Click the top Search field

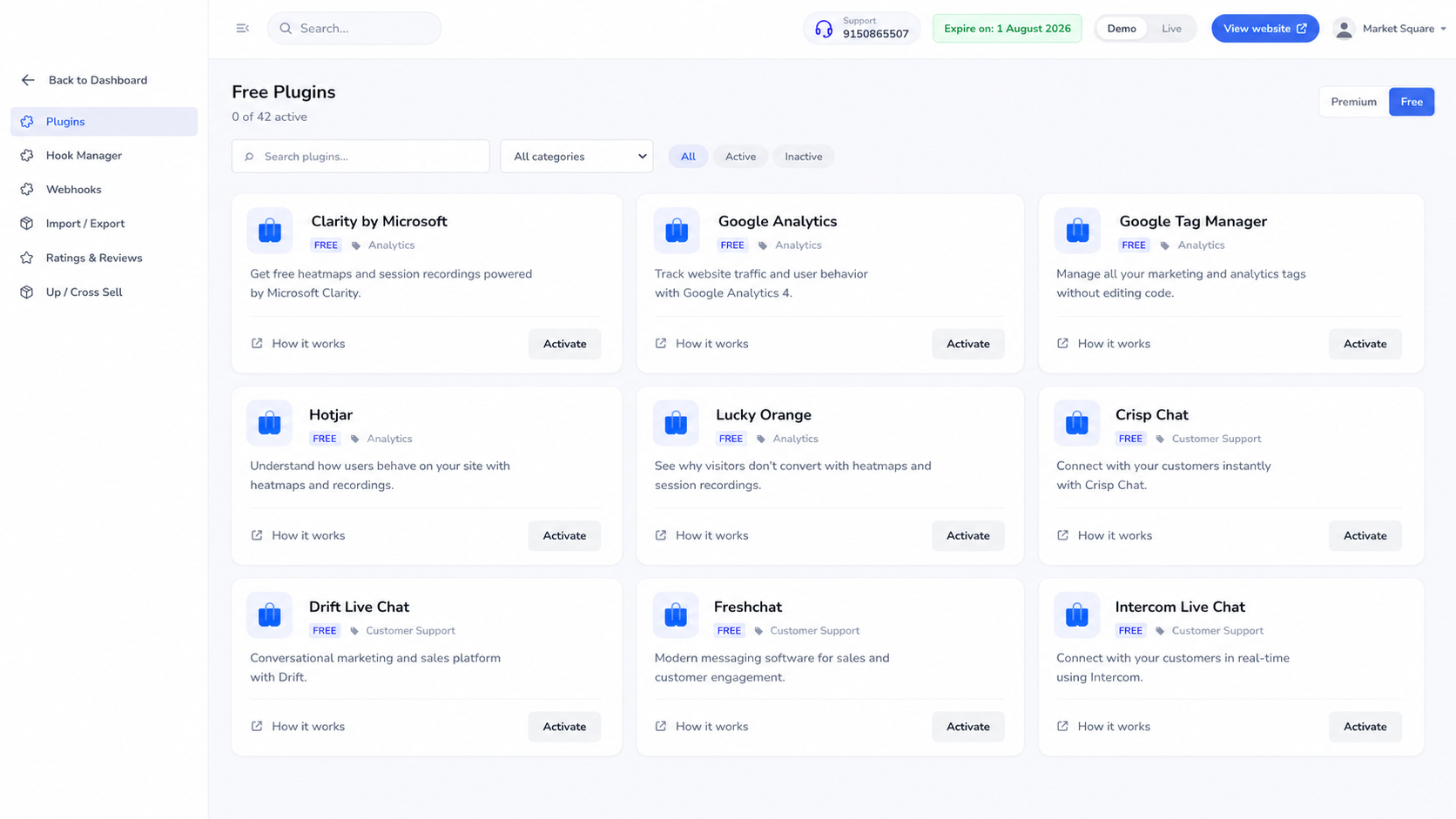pos(354,29)
